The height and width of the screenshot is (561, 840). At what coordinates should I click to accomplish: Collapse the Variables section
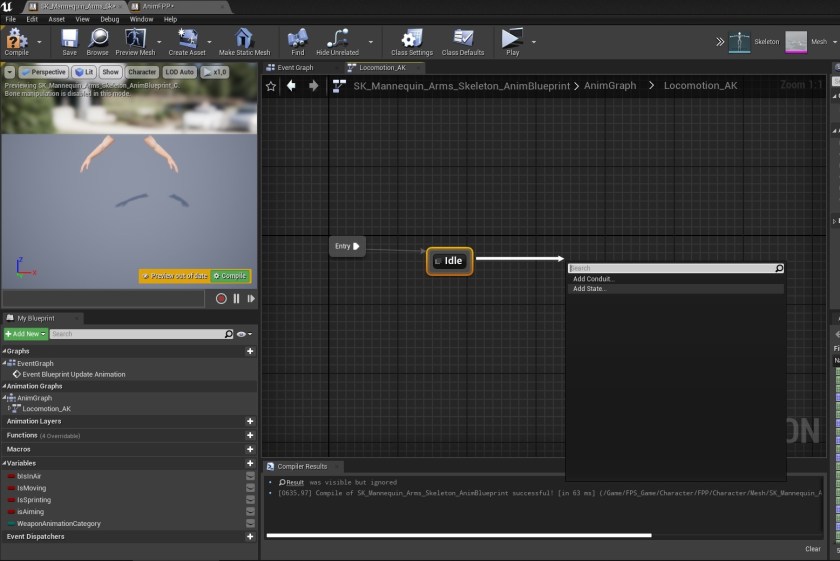coord(4,463)
